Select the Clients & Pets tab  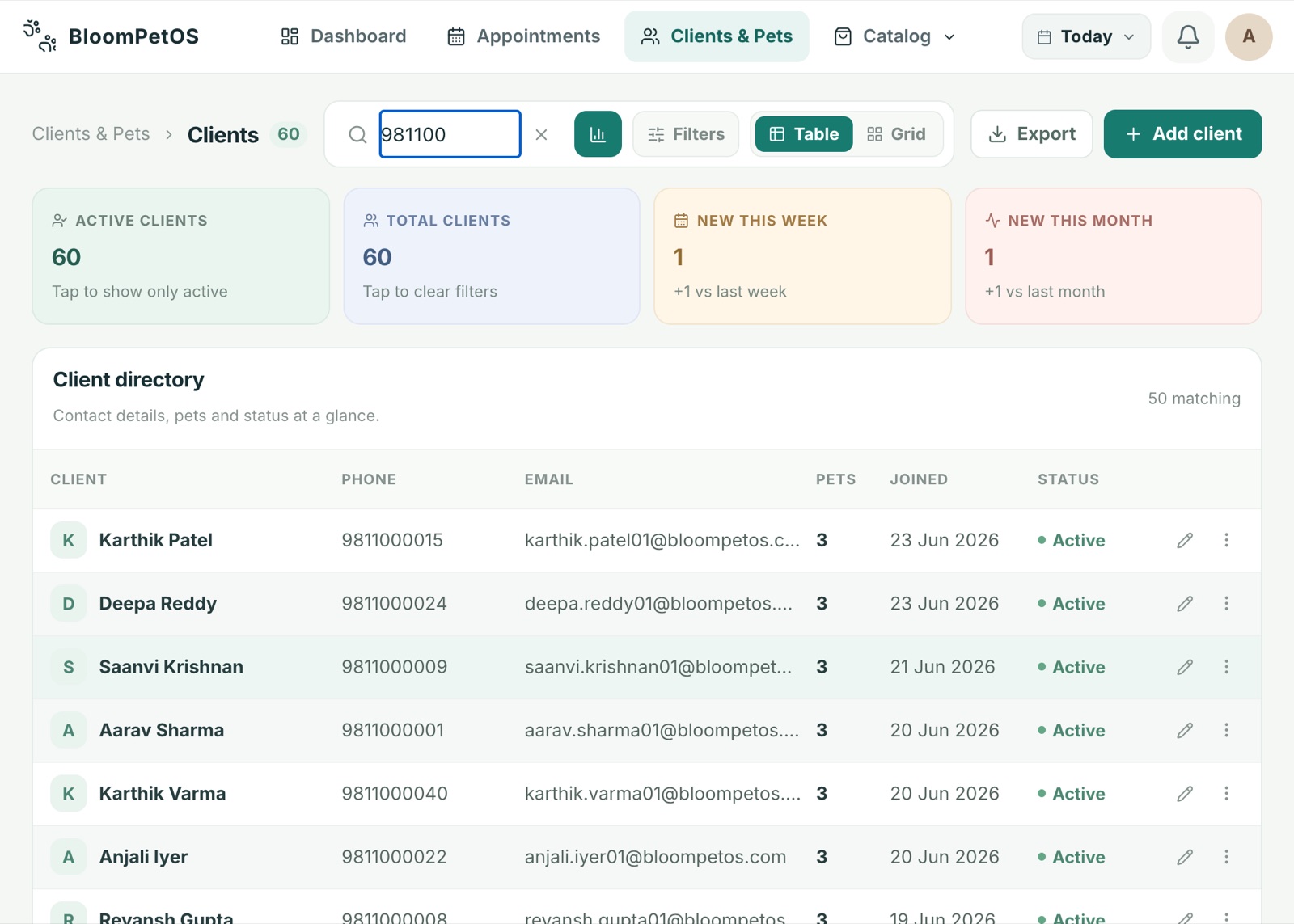click(x=717, y=36)
